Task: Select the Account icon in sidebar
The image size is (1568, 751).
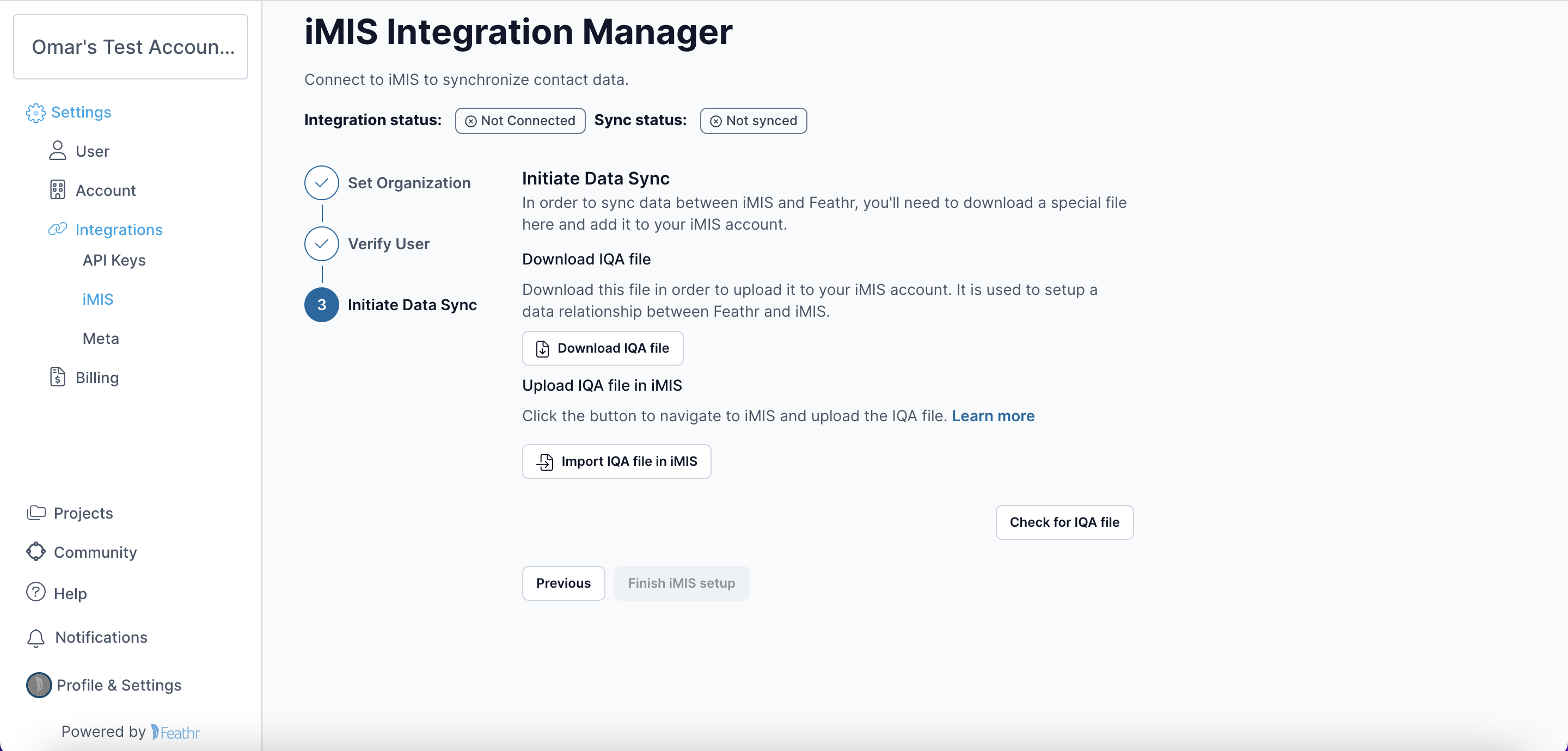Action: coord(58,190)
